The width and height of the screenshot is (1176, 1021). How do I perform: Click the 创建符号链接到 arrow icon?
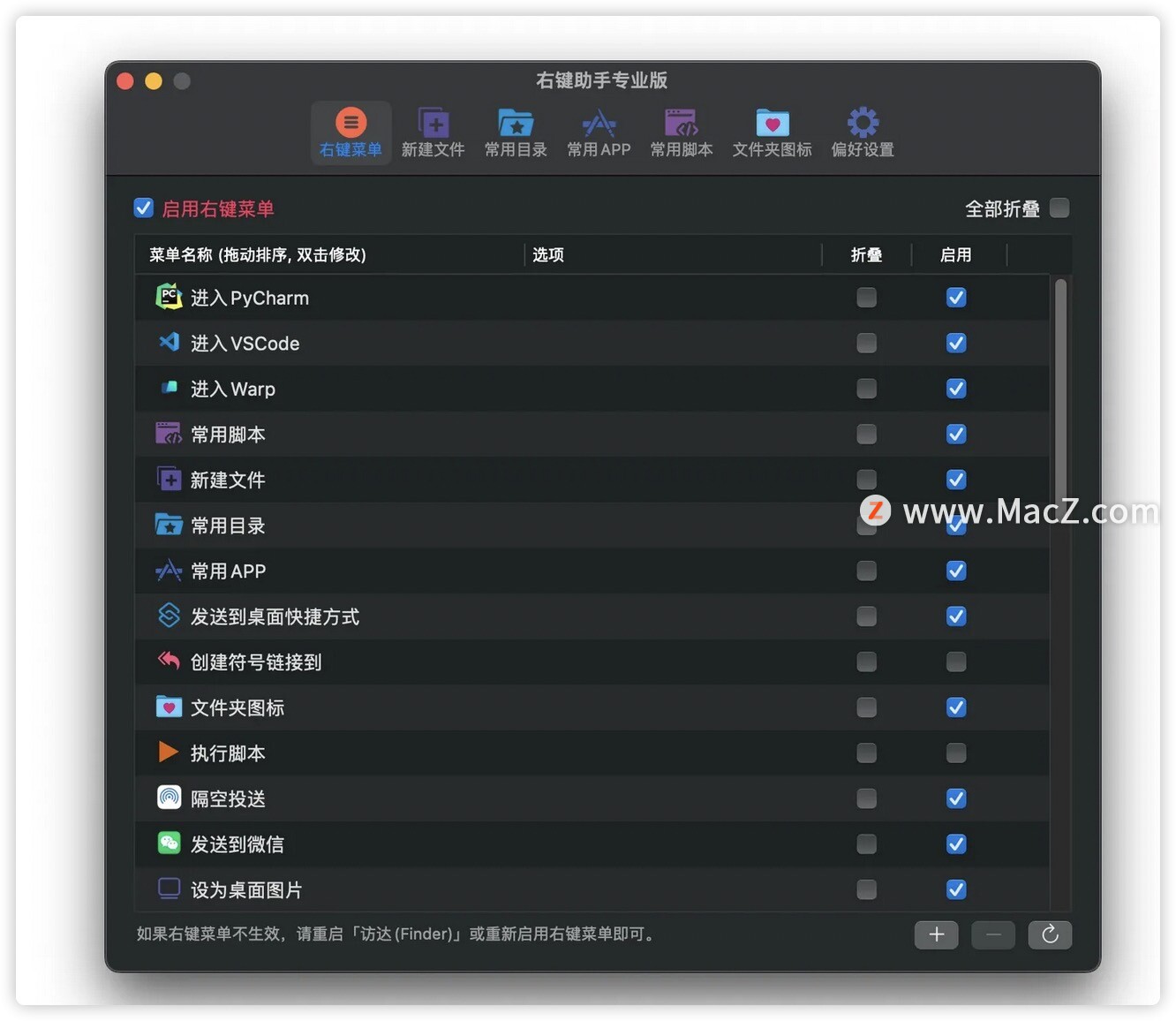pos(169,661)
